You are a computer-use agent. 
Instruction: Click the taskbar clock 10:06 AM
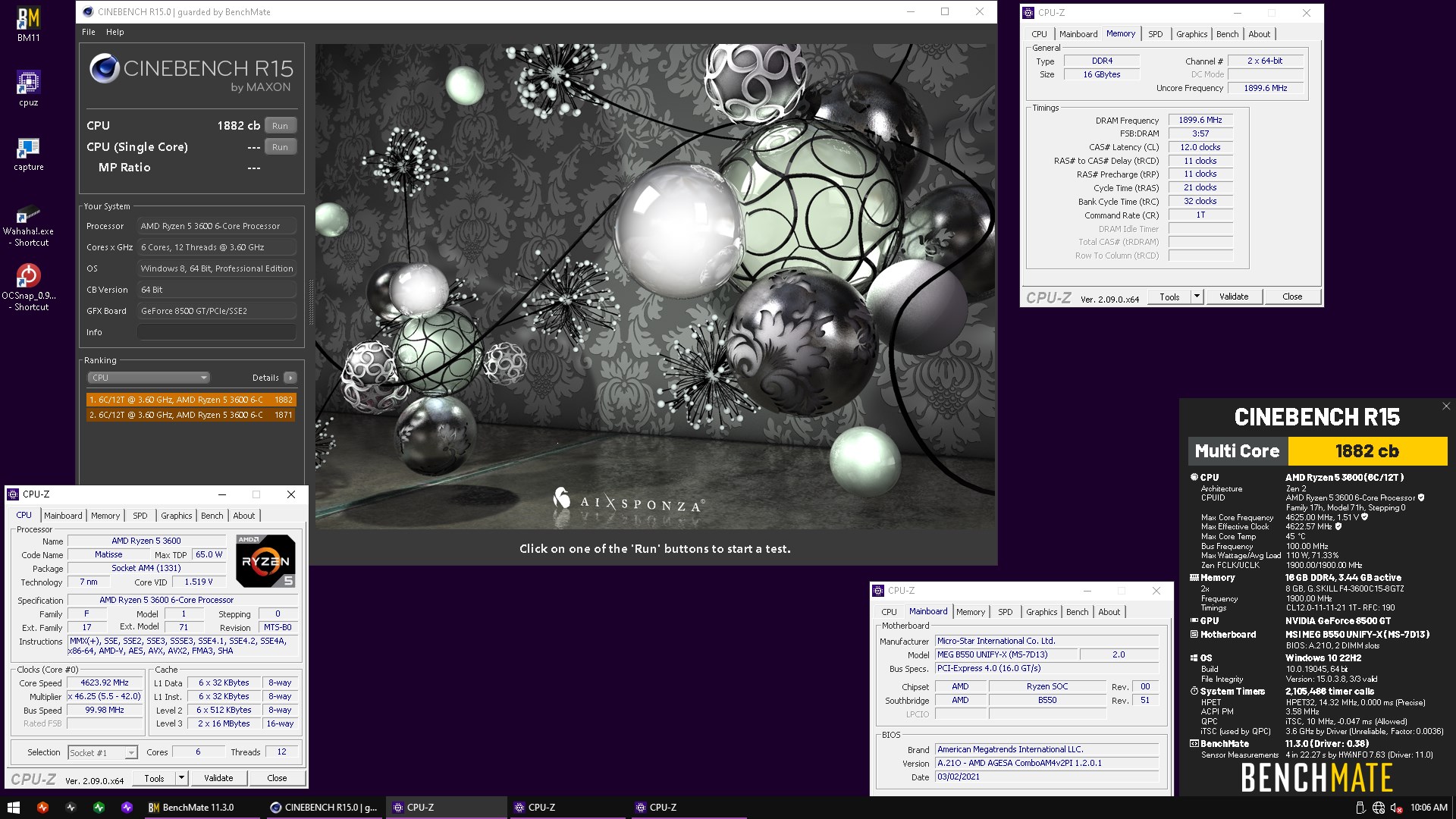pyautogui.click(x=1429, y=808)
